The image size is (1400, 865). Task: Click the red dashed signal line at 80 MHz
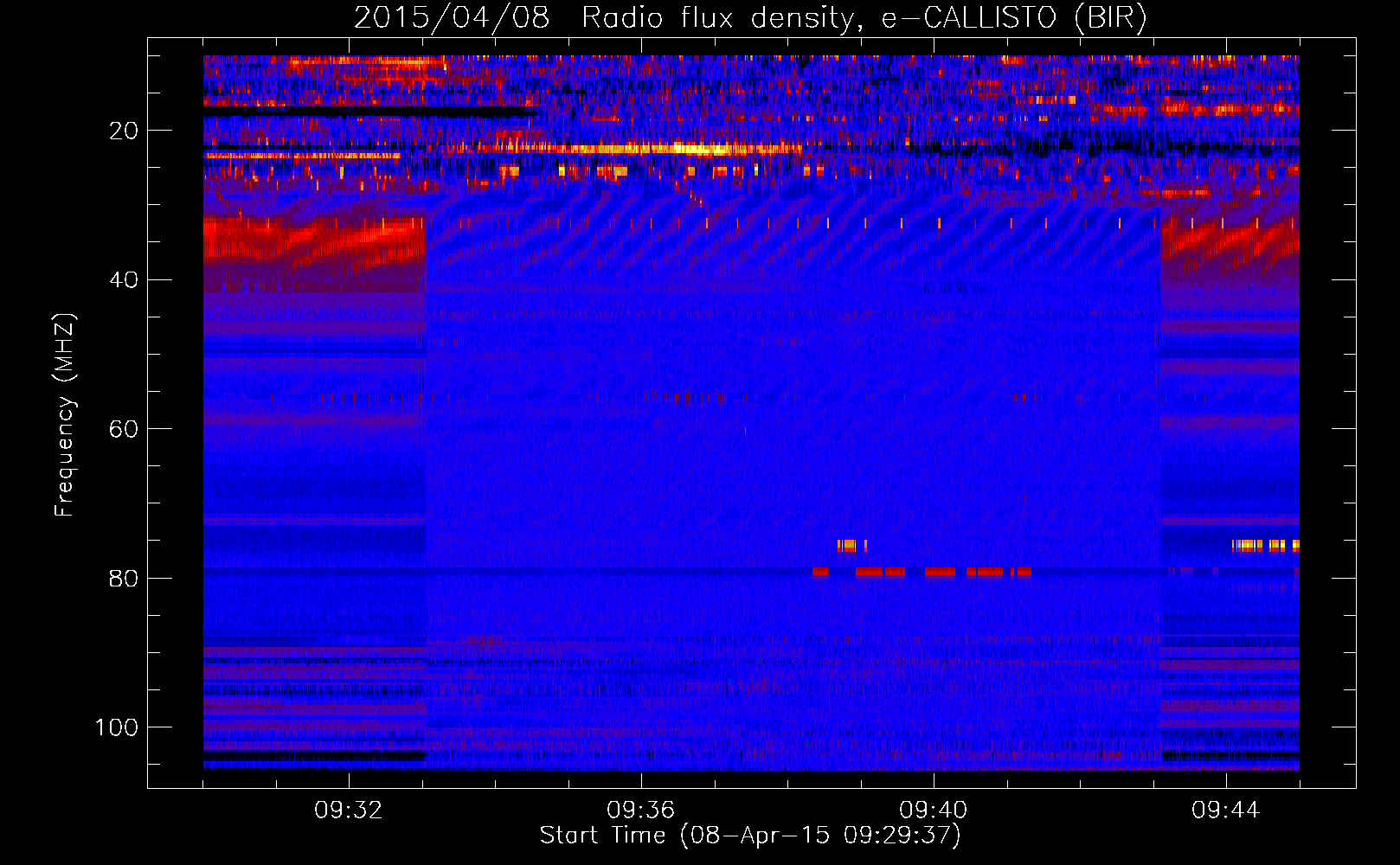point(922,572)
